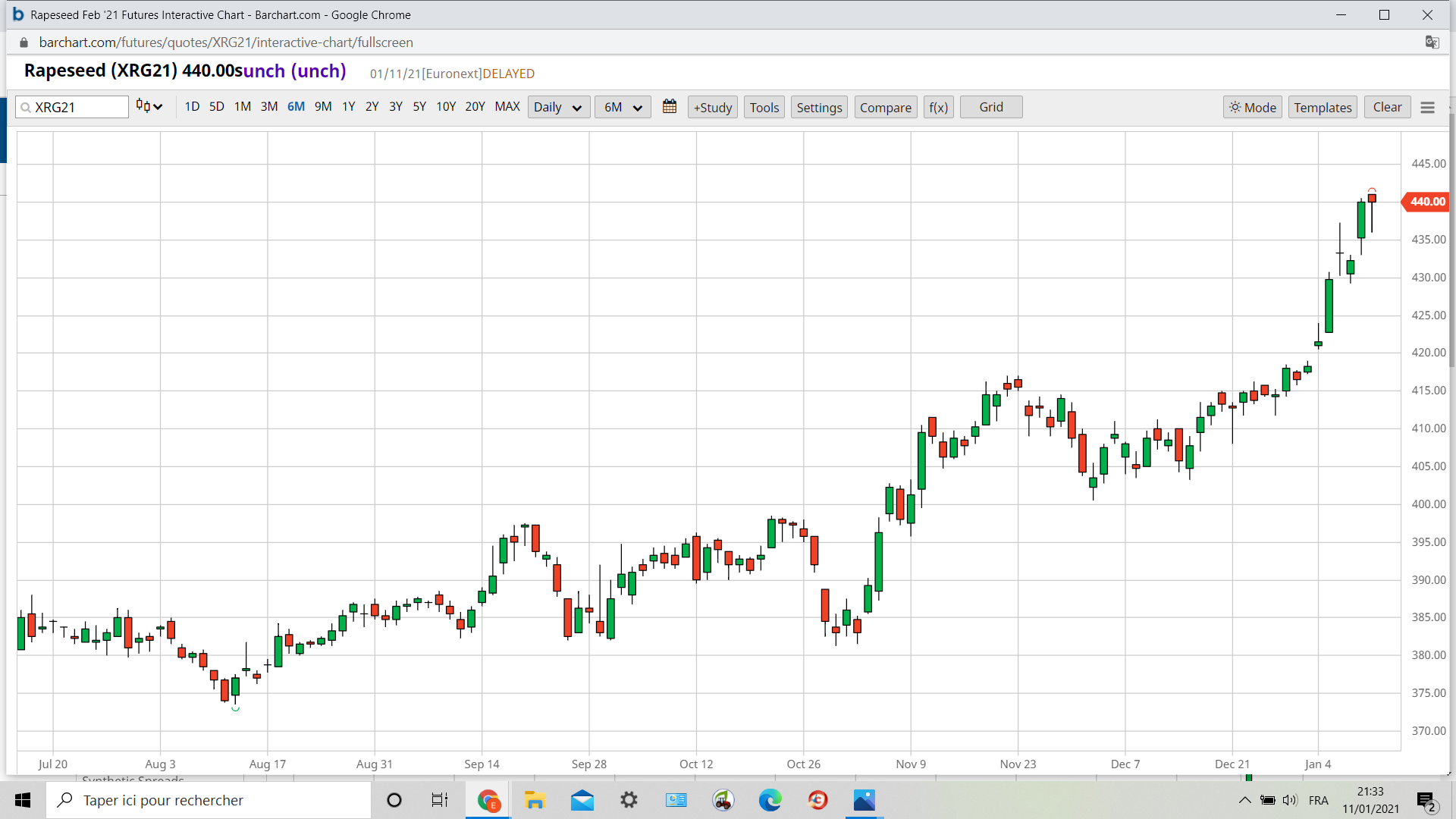1456x819 pixels.
Task: Open Google Chrome in taskbar
Action: tap(488, 800)
